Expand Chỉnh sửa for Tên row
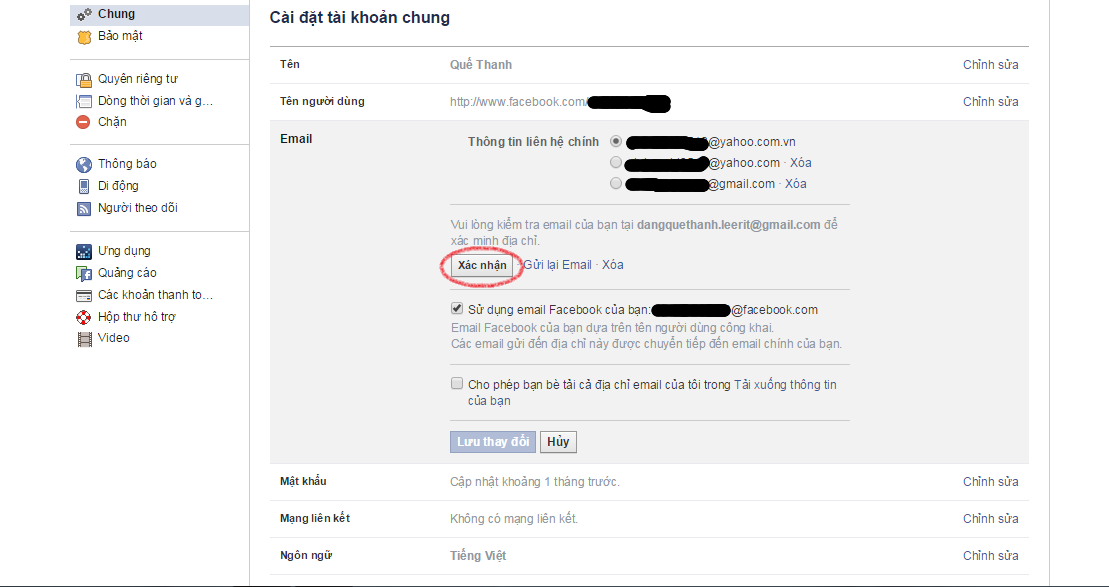This screenshot has width=1109, height=587. (990, 65)
